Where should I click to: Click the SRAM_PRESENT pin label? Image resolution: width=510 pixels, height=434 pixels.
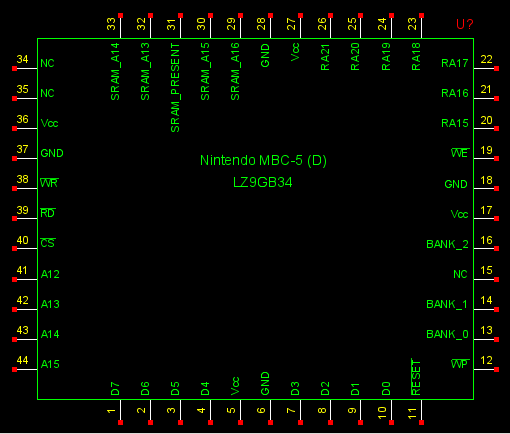[x=175, y=88]
